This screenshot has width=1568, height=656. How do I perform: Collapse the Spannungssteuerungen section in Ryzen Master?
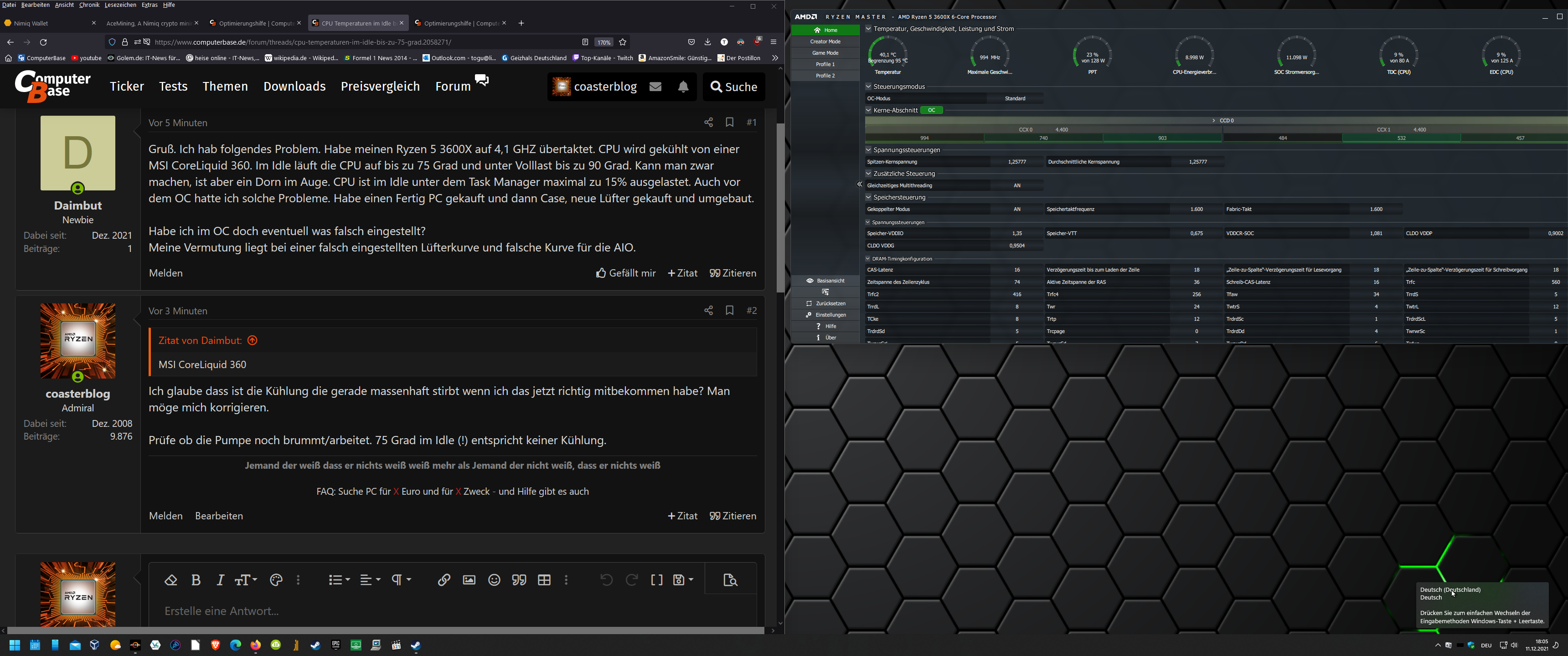point(869,150)
